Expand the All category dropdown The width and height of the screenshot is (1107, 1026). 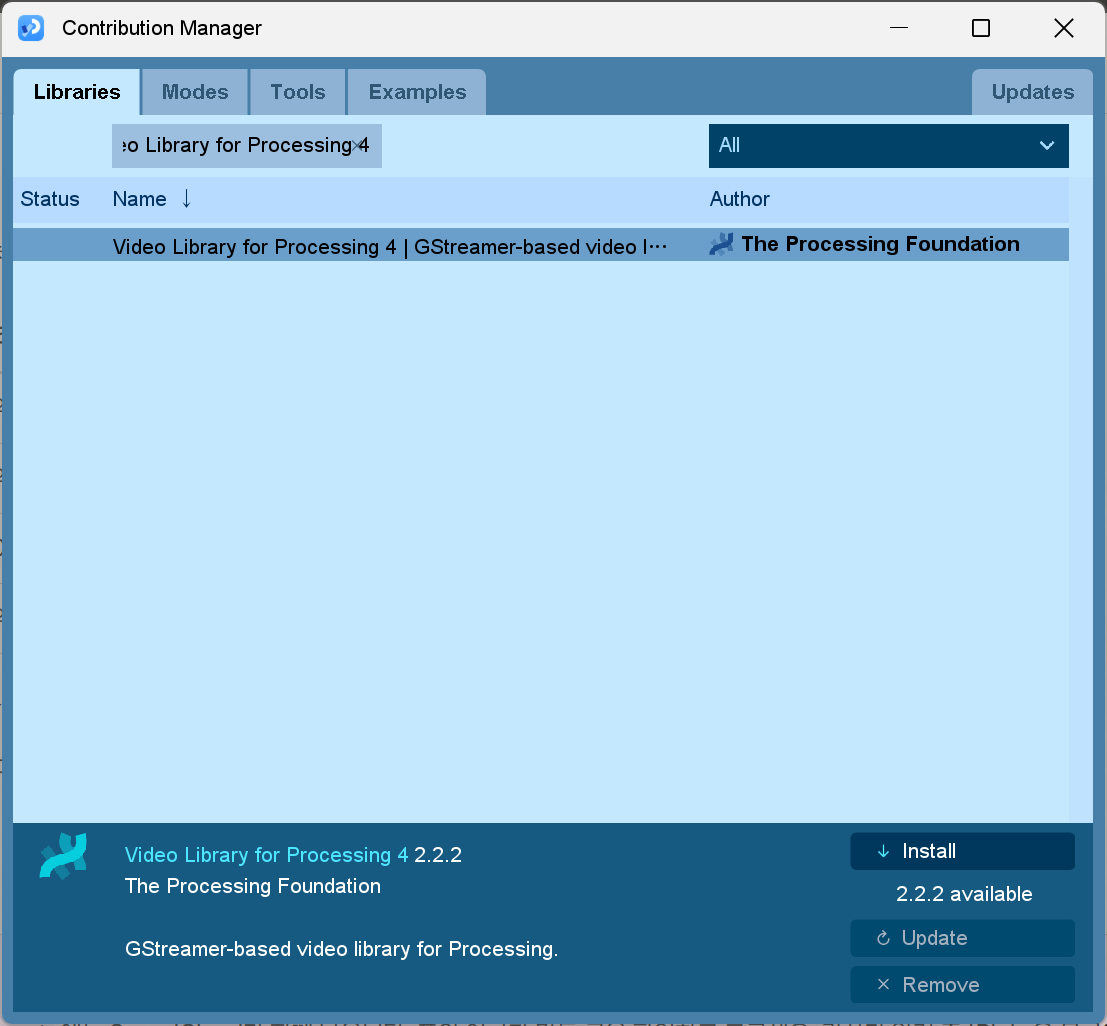pos(888,145)
